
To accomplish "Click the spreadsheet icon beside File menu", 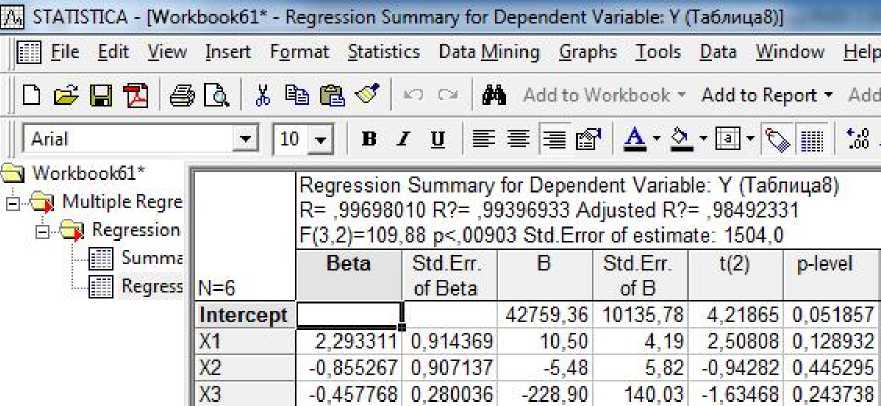I will [29, 53].
